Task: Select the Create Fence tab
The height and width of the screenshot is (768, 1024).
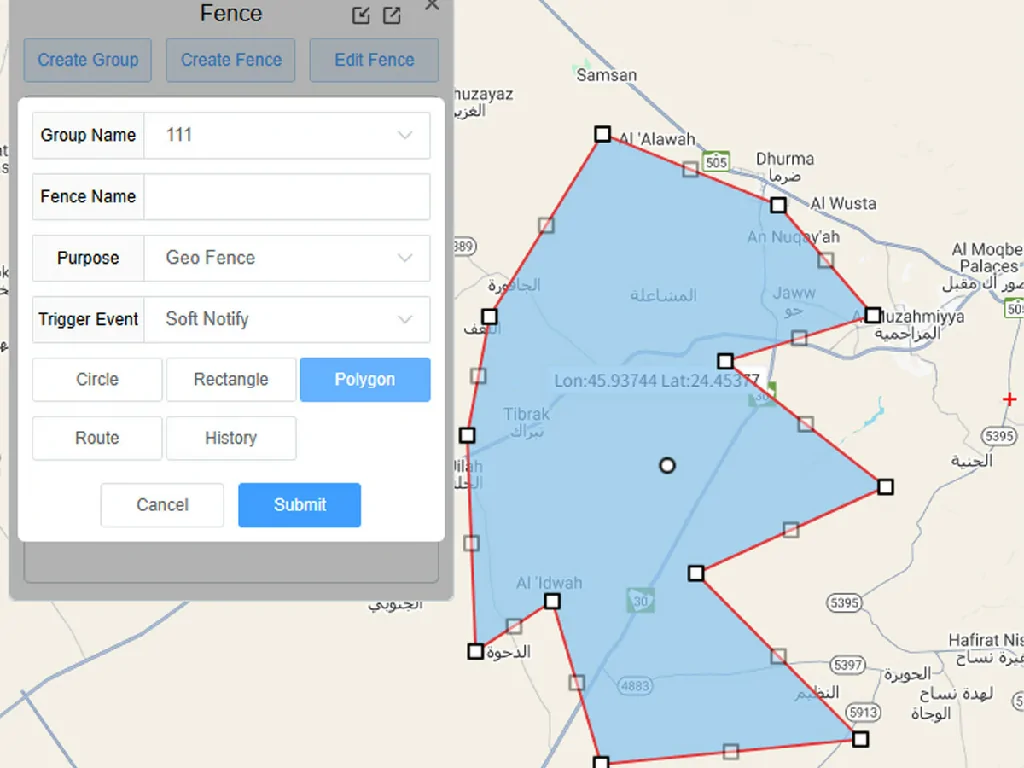Action: coord(230,60)
